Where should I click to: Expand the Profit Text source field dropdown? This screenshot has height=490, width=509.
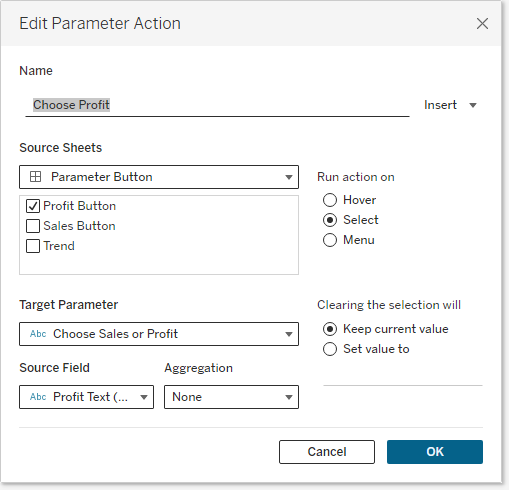coord(144,397)
